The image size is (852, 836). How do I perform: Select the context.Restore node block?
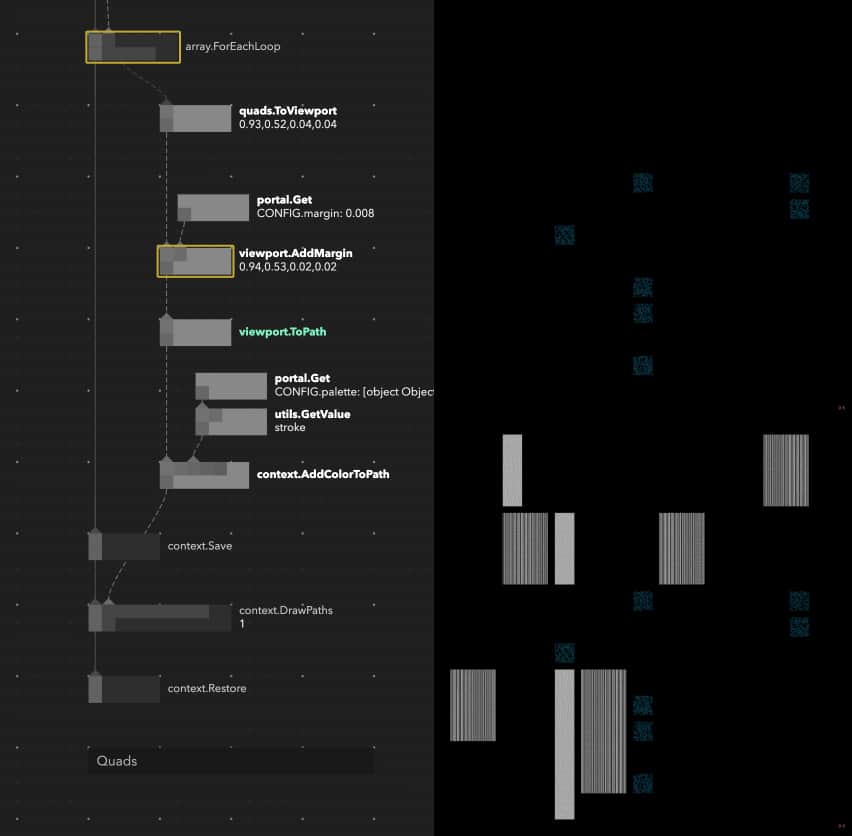click(124, 689)
